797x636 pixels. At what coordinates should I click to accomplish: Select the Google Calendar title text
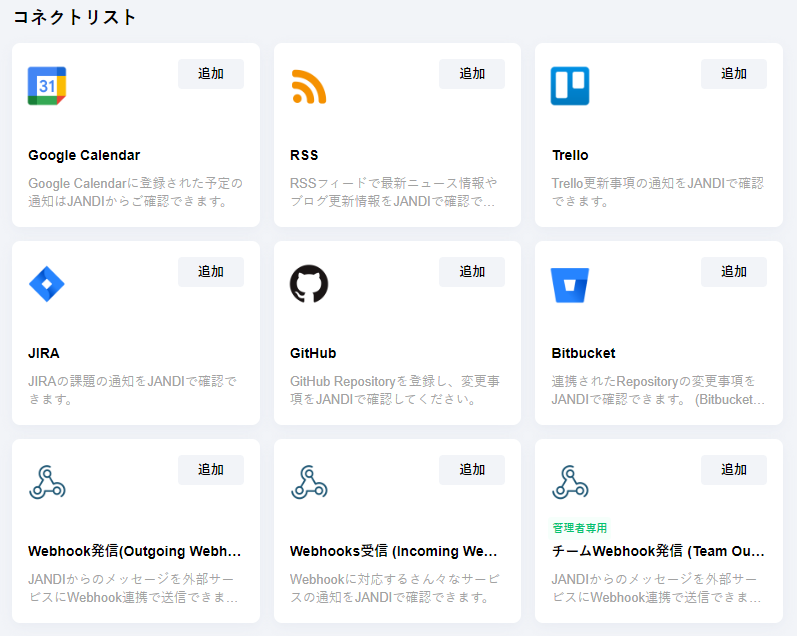point(84,156)
